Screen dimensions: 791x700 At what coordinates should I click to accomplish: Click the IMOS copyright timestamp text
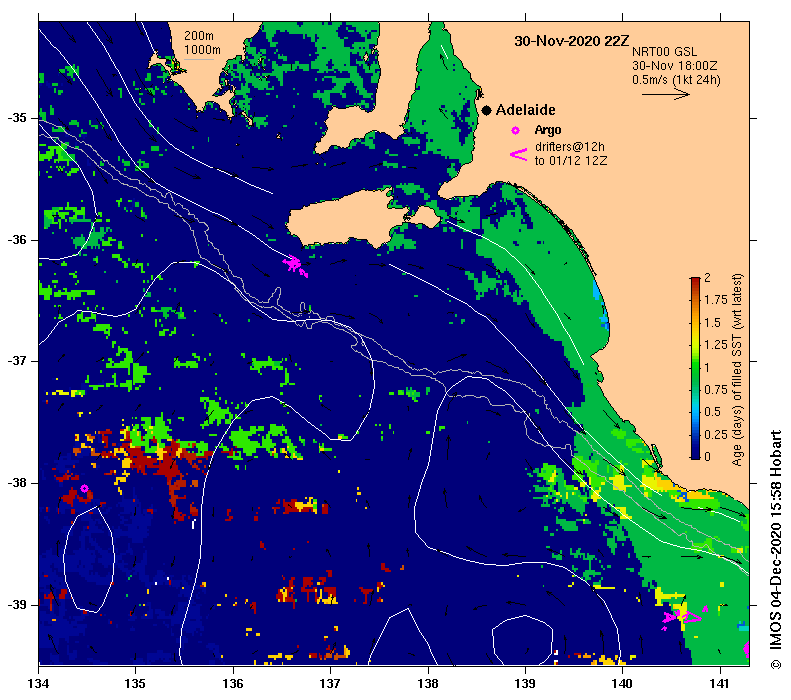pyautogui.click(x=776, y=550)
